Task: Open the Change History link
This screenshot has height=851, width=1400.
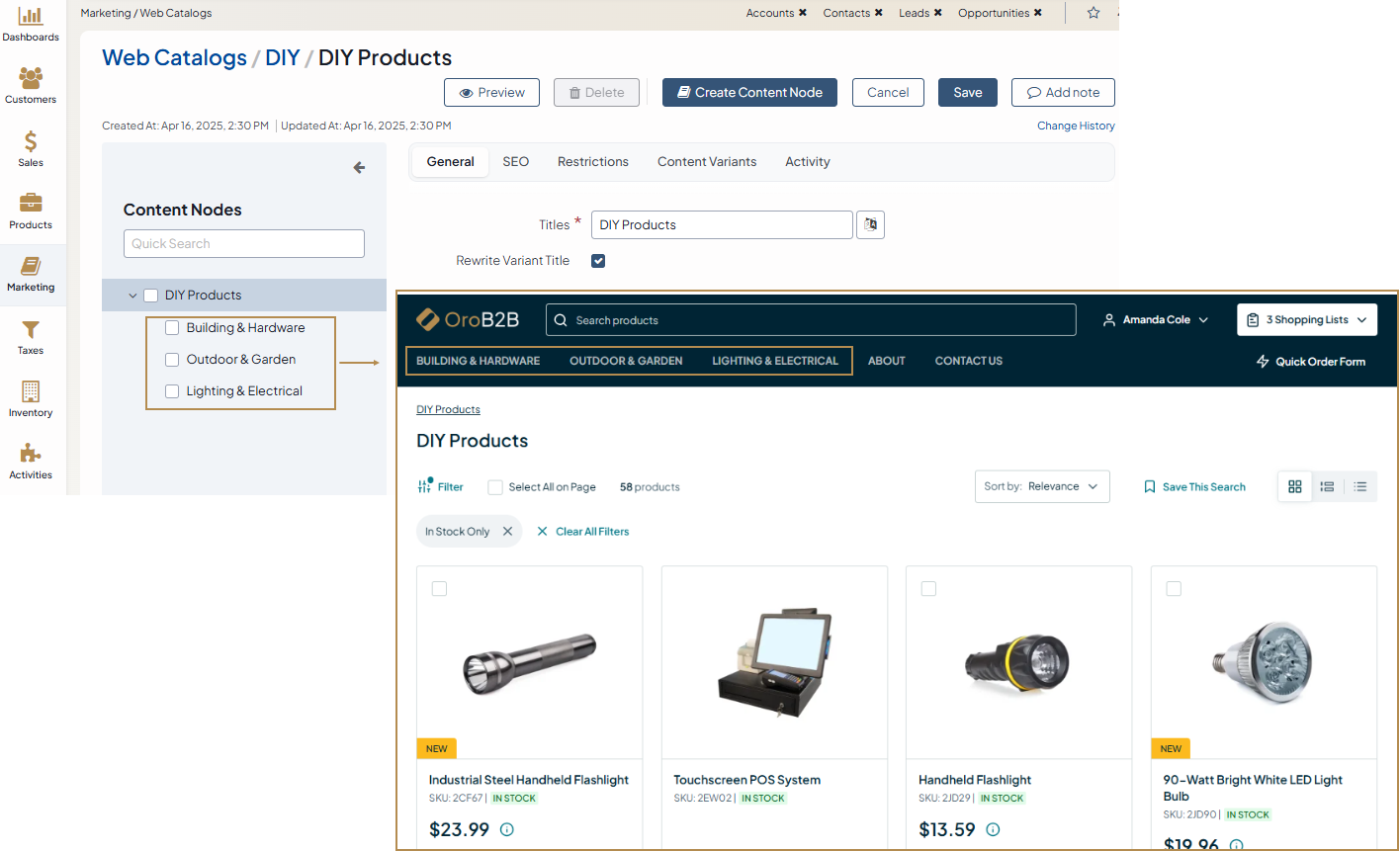Action: pos(1075,126)
